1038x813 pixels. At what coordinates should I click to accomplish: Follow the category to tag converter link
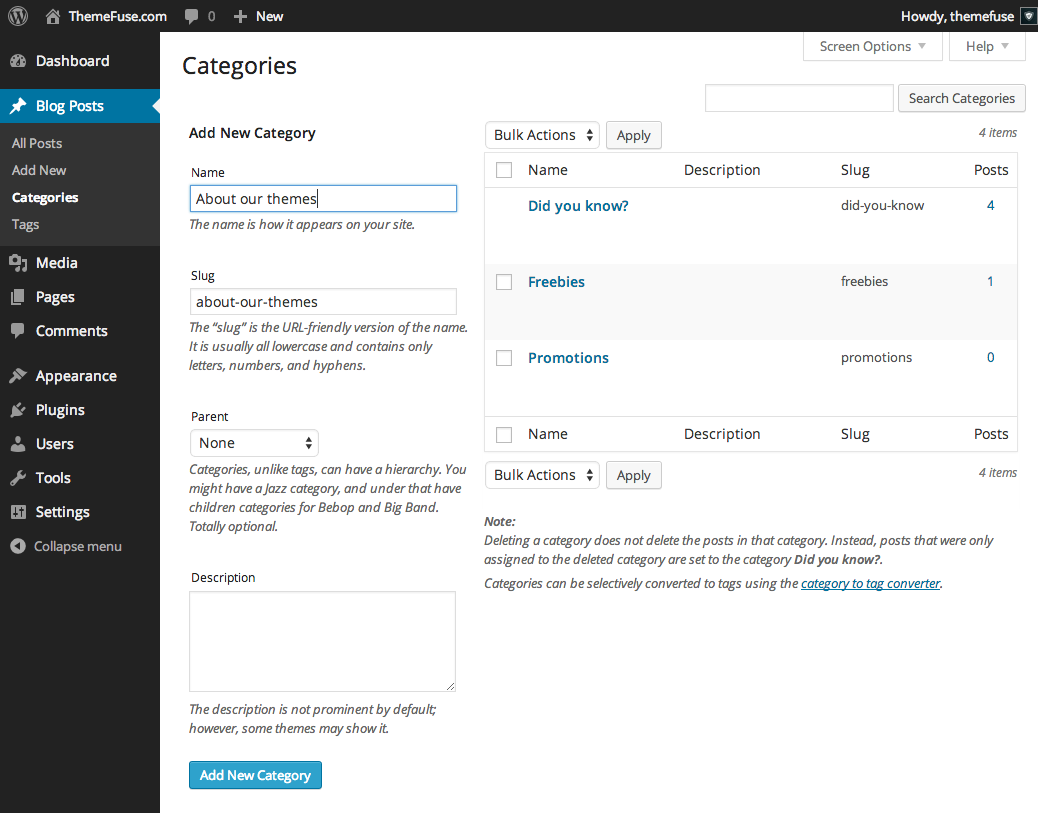(871, 583)
